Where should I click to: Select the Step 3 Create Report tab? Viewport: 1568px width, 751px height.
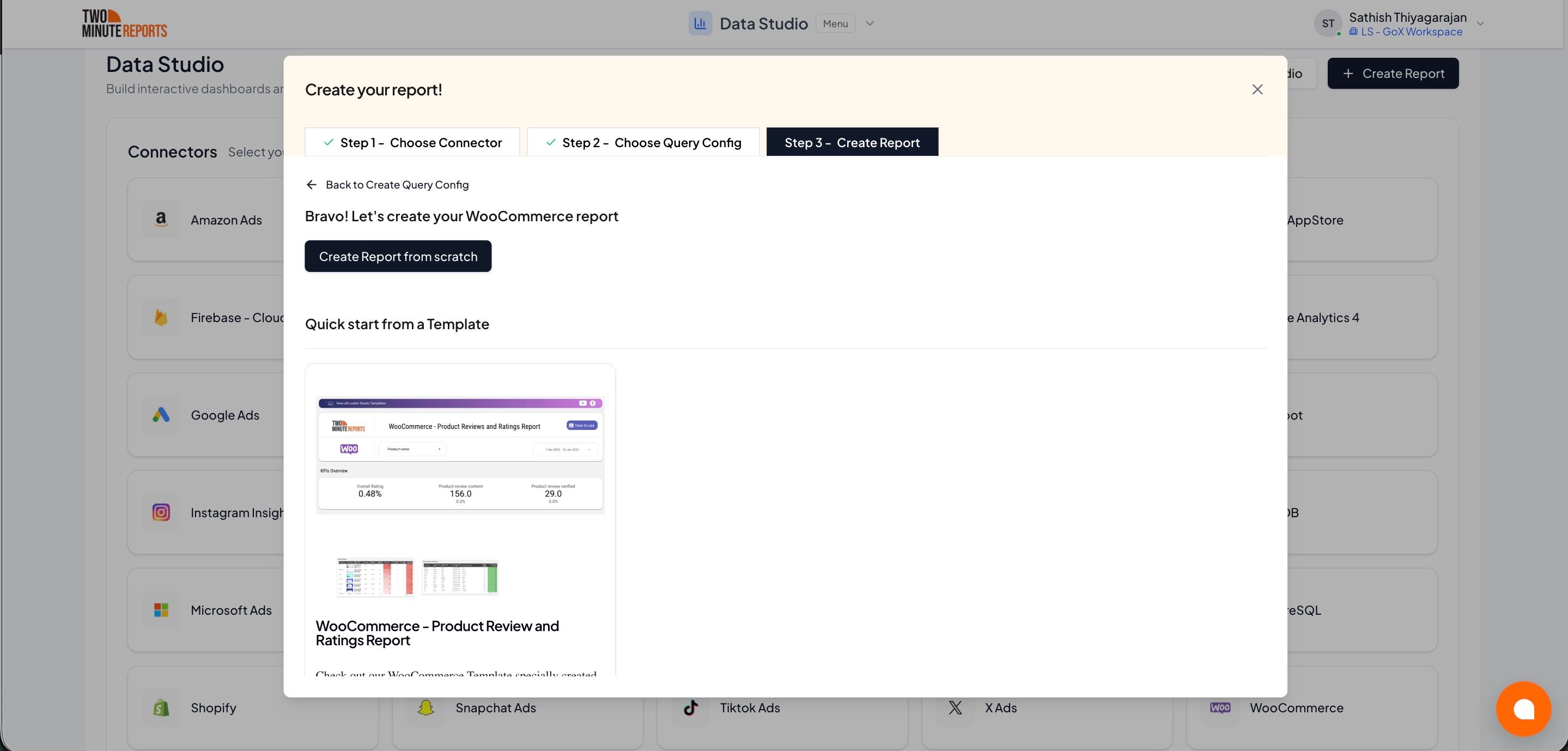pos(852,142)
